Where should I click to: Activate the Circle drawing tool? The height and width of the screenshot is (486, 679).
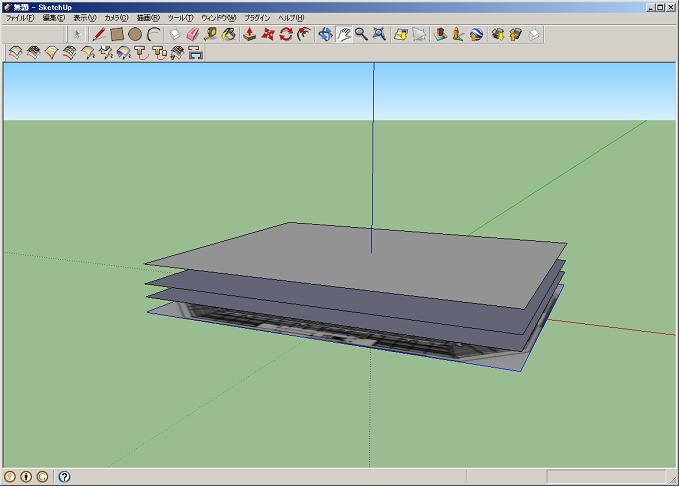point(135,34)
